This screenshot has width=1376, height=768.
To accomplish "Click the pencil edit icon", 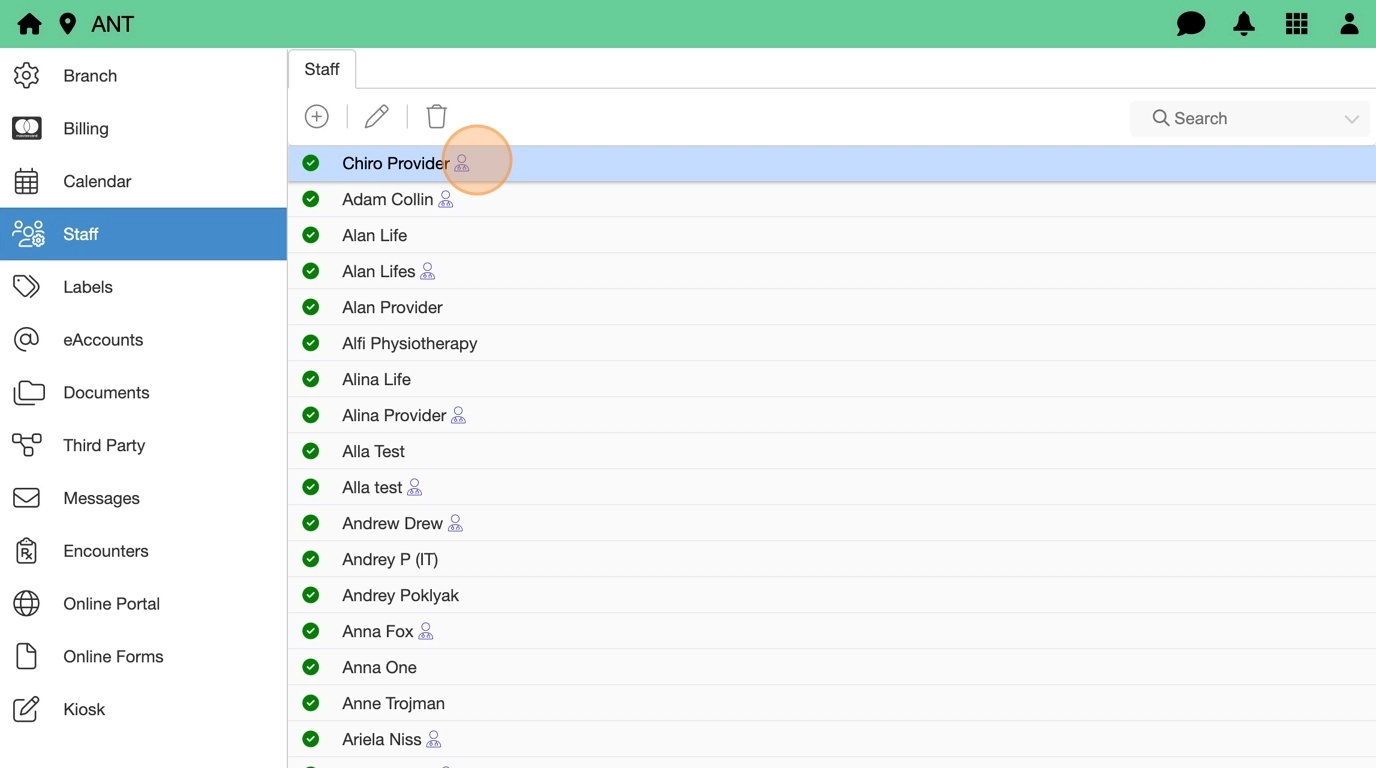I will tap(377, 117).
